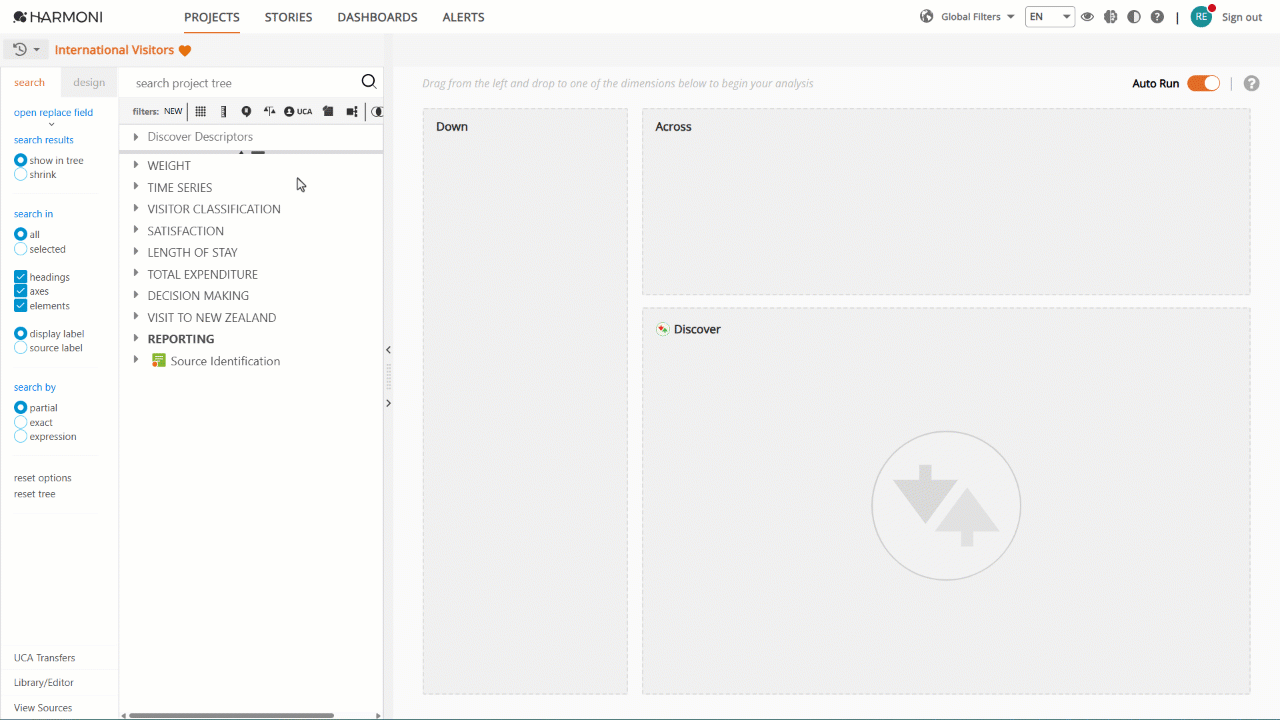Select the overlapping circles filter icon
The width and height of the screenshot is (1280, 720).
coord(377,112)
